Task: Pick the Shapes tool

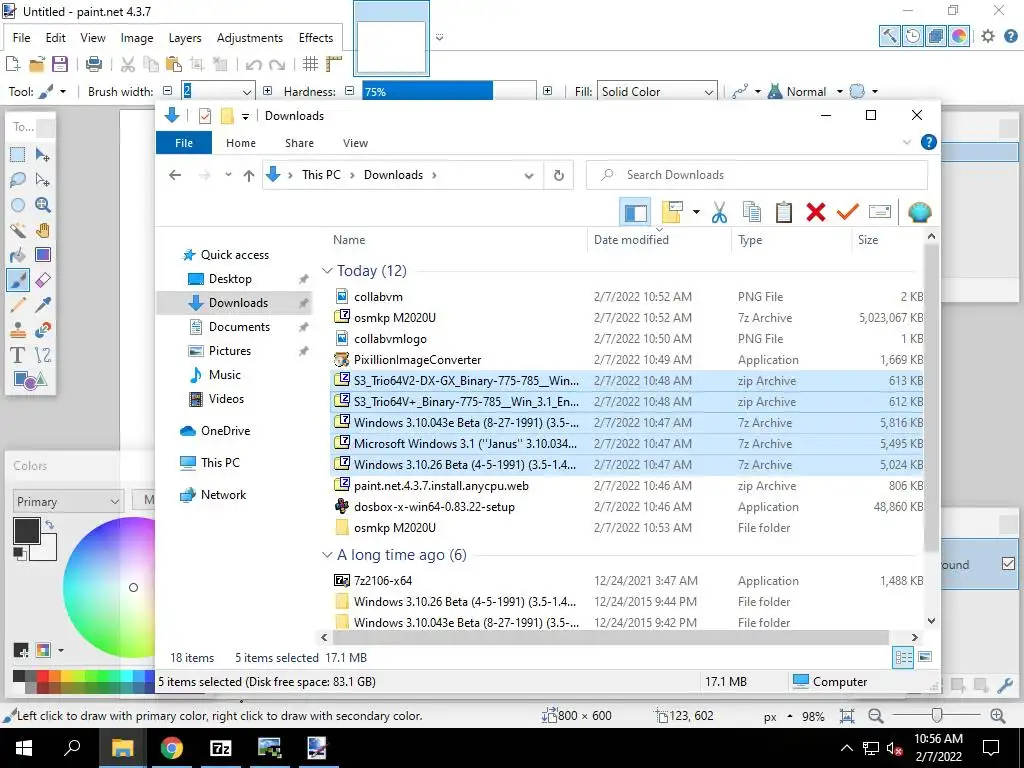Action: coord(29,380)
